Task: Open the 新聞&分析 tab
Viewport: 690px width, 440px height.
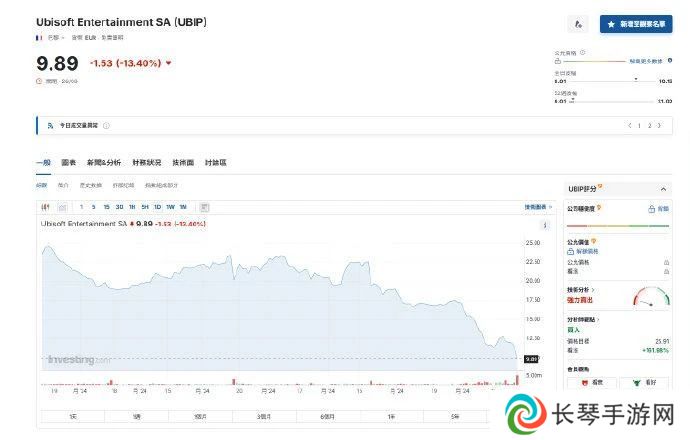Action: (104, 162)
